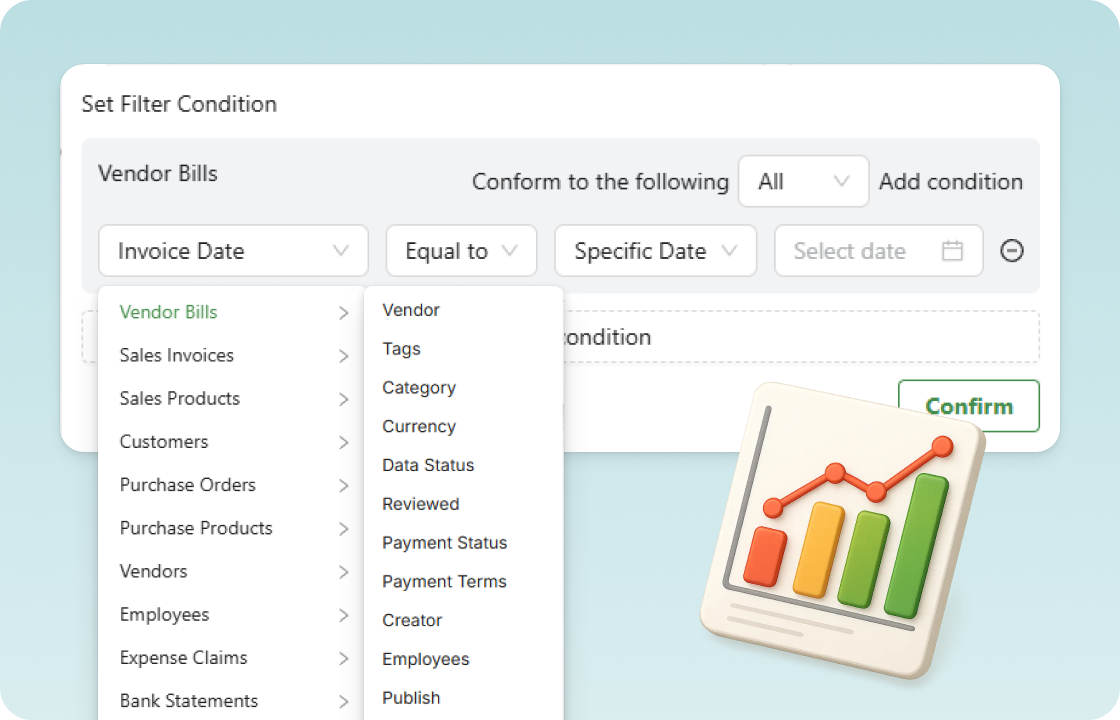Screen dimensions: 1120x720
Task: Select "Vendor Bills" in the field list
Action: point(167,312)
